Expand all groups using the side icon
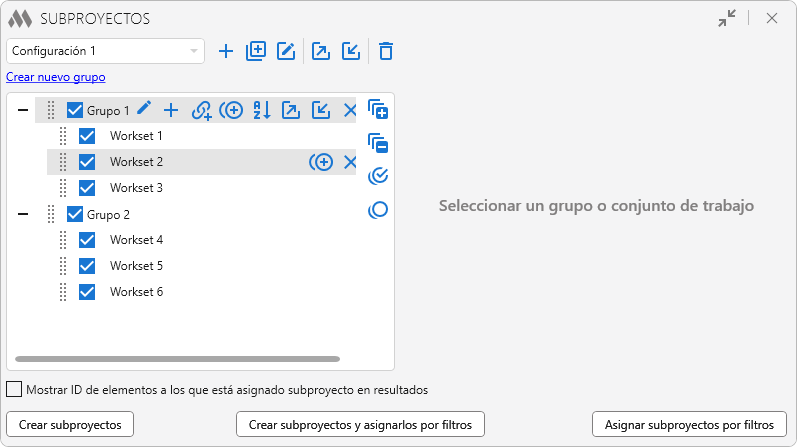797x447 pixels. [x=378, y=109]
